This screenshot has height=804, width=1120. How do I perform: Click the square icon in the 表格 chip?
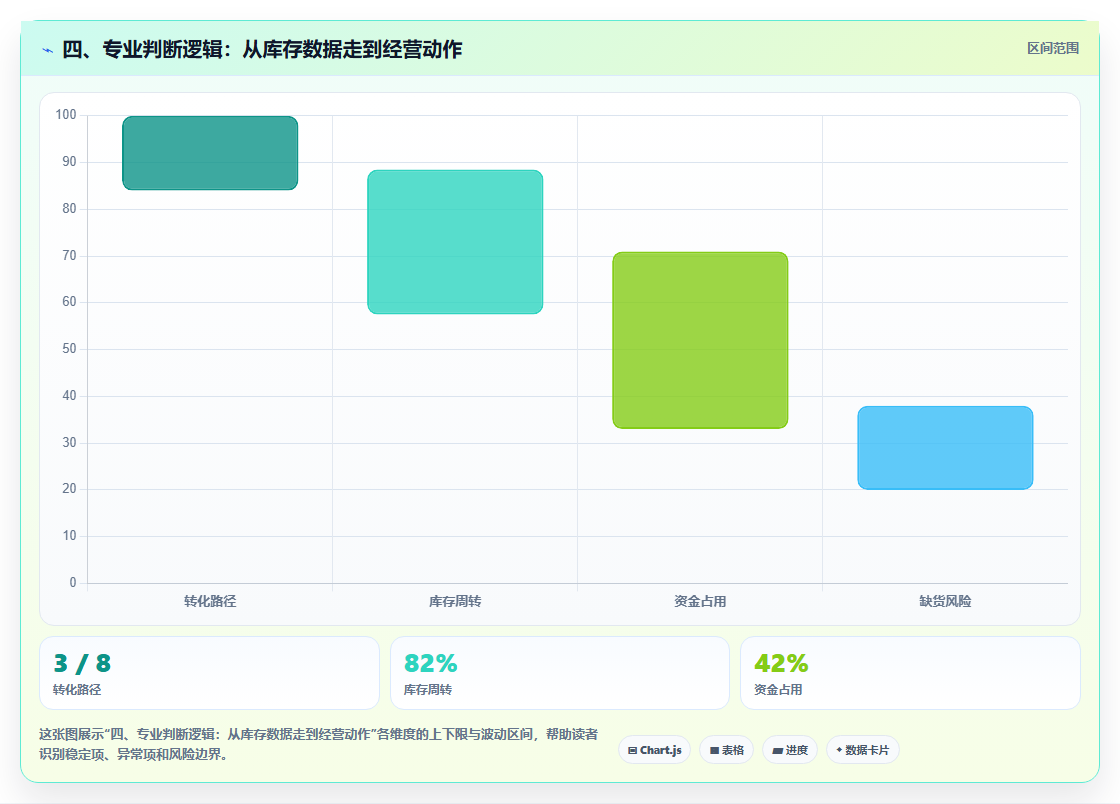pyautogui.click(x=714, y=750)
